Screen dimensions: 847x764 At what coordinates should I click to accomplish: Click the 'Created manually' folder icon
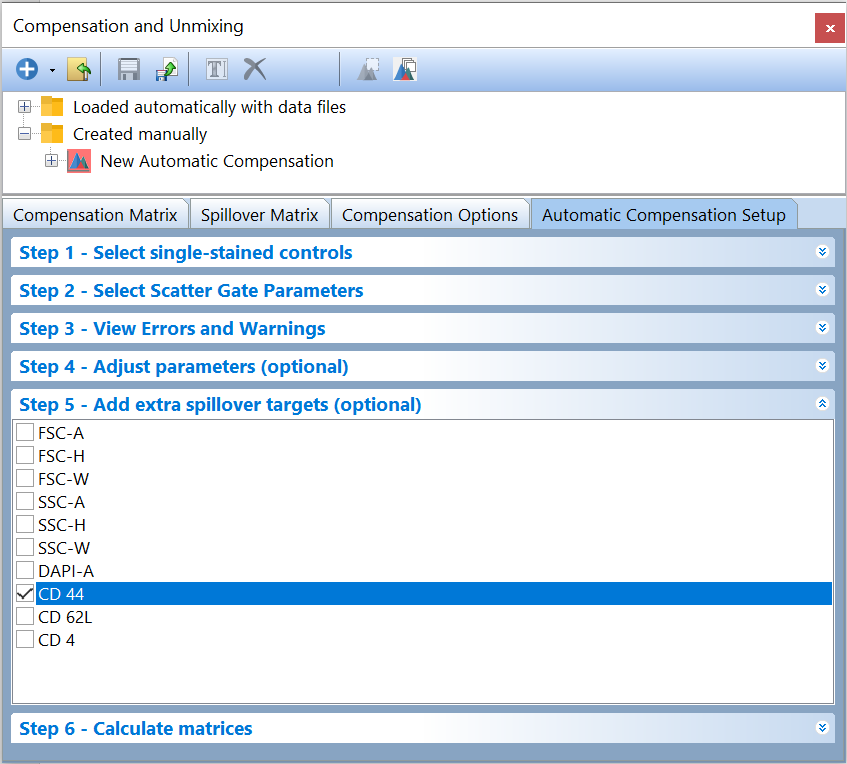[52, 133]
